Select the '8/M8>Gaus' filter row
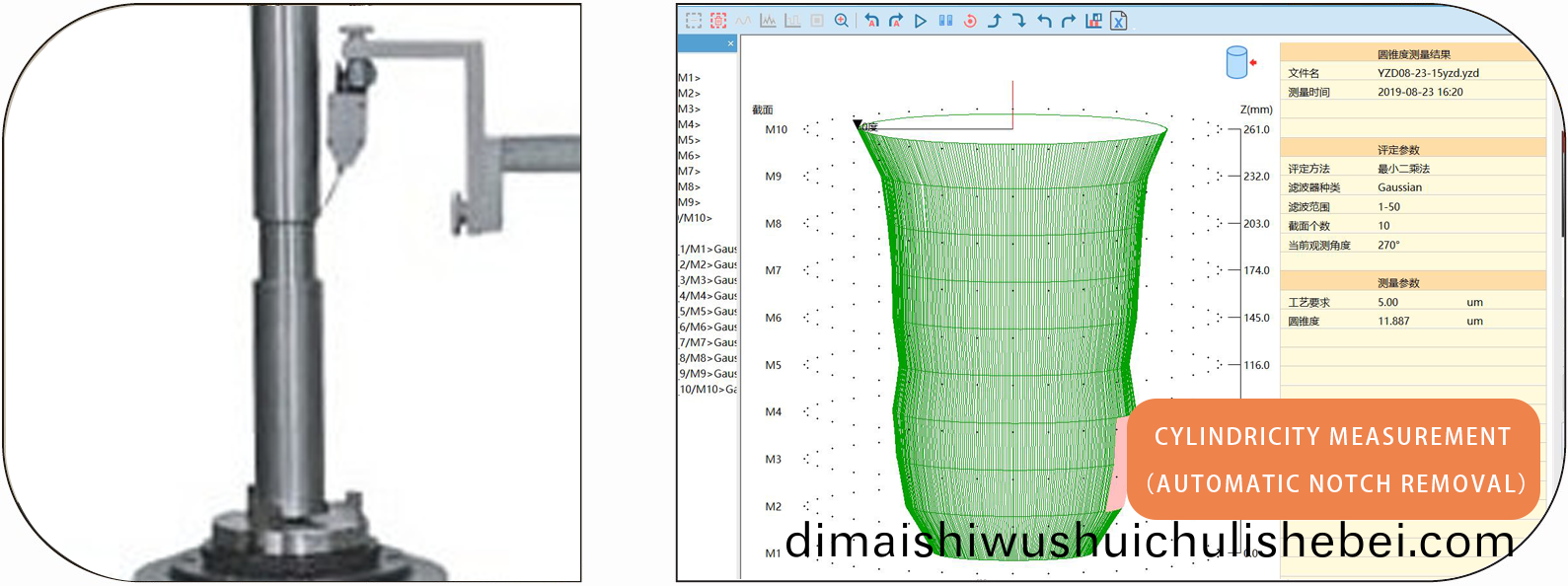 (x=708, y=358)
